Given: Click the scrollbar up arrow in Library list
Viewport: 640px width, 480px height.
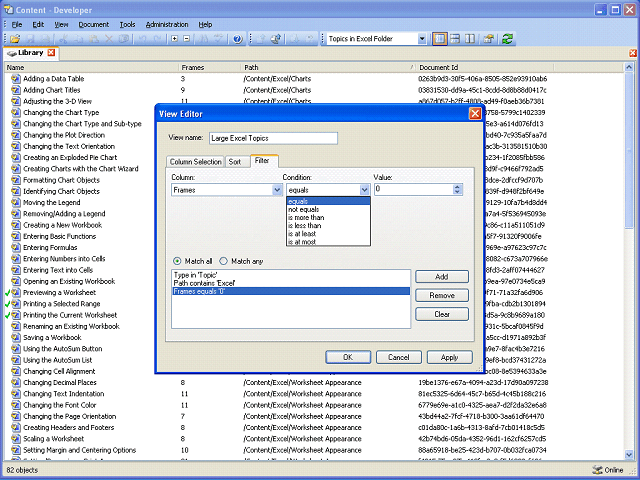Looking at the screenshot, I should [x=629, y=67].
